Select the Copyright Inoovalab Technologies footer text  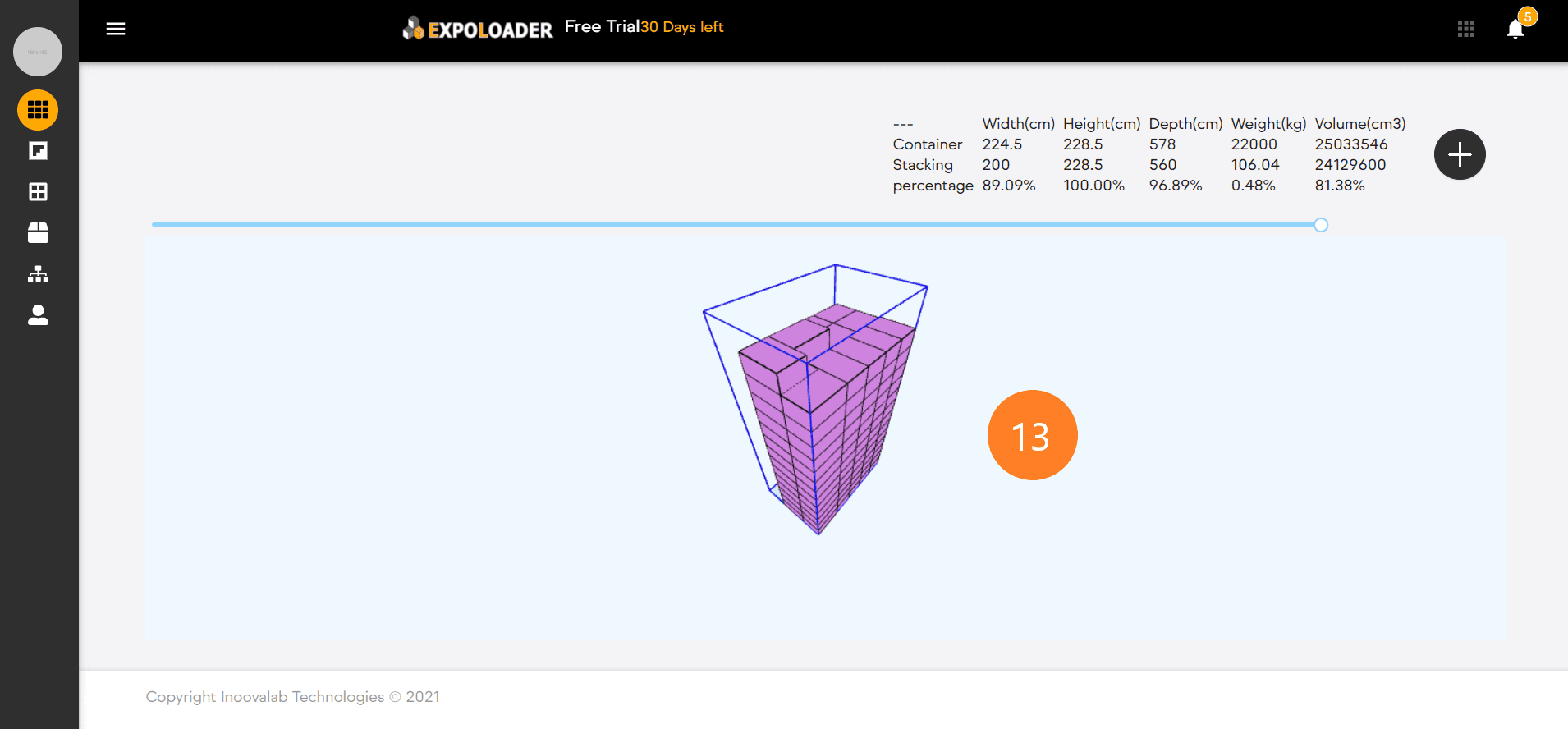[293, 697]
